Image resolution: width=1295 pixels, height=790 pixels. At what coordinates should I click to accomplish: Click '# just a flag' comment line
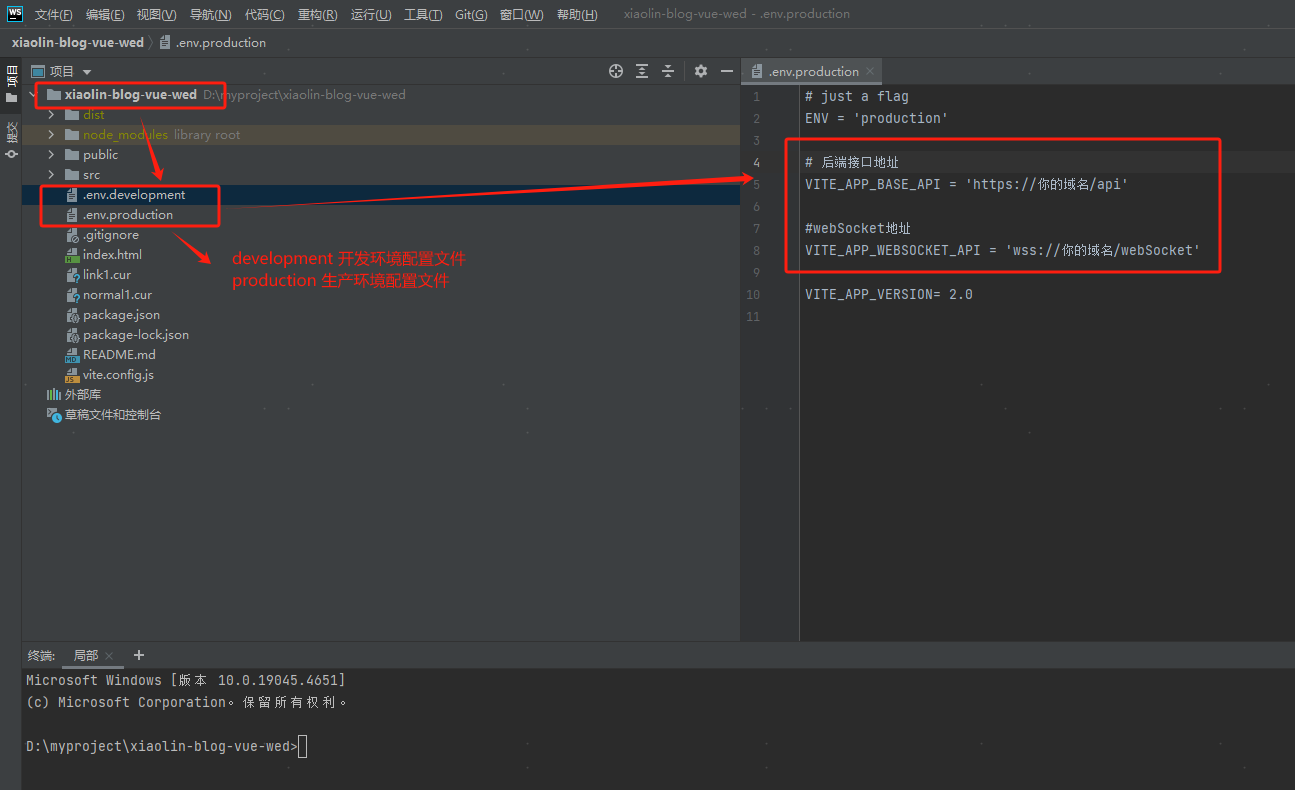coord(856,96)
